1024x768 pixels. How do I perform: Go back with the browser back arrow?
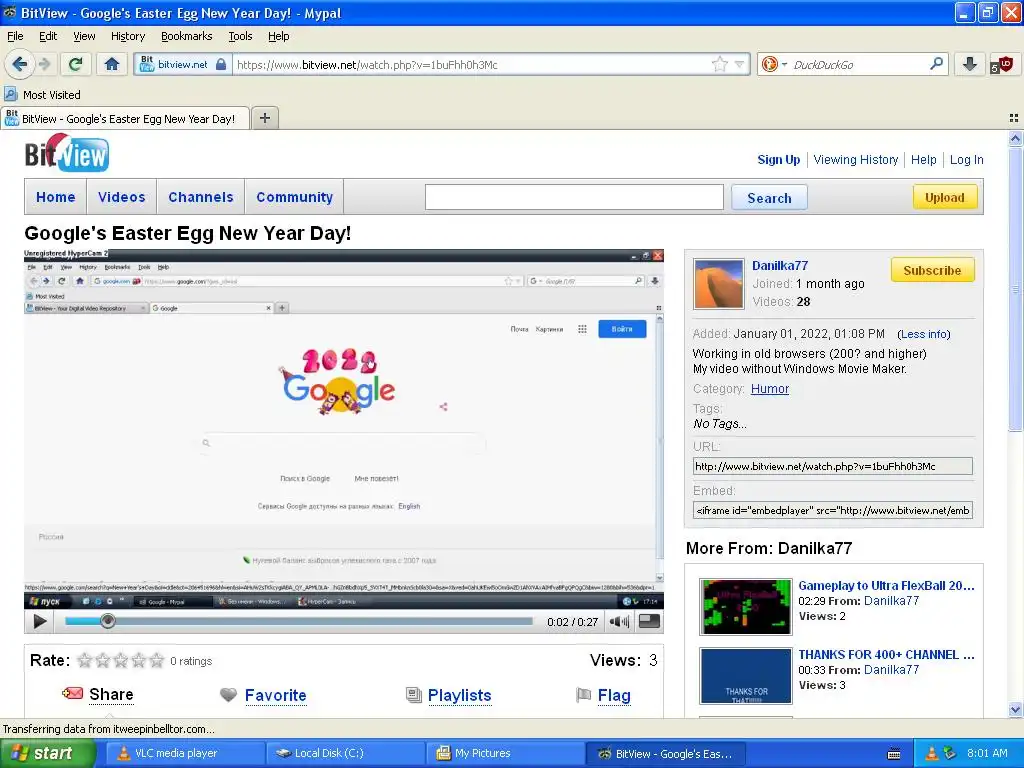[20, 64]
